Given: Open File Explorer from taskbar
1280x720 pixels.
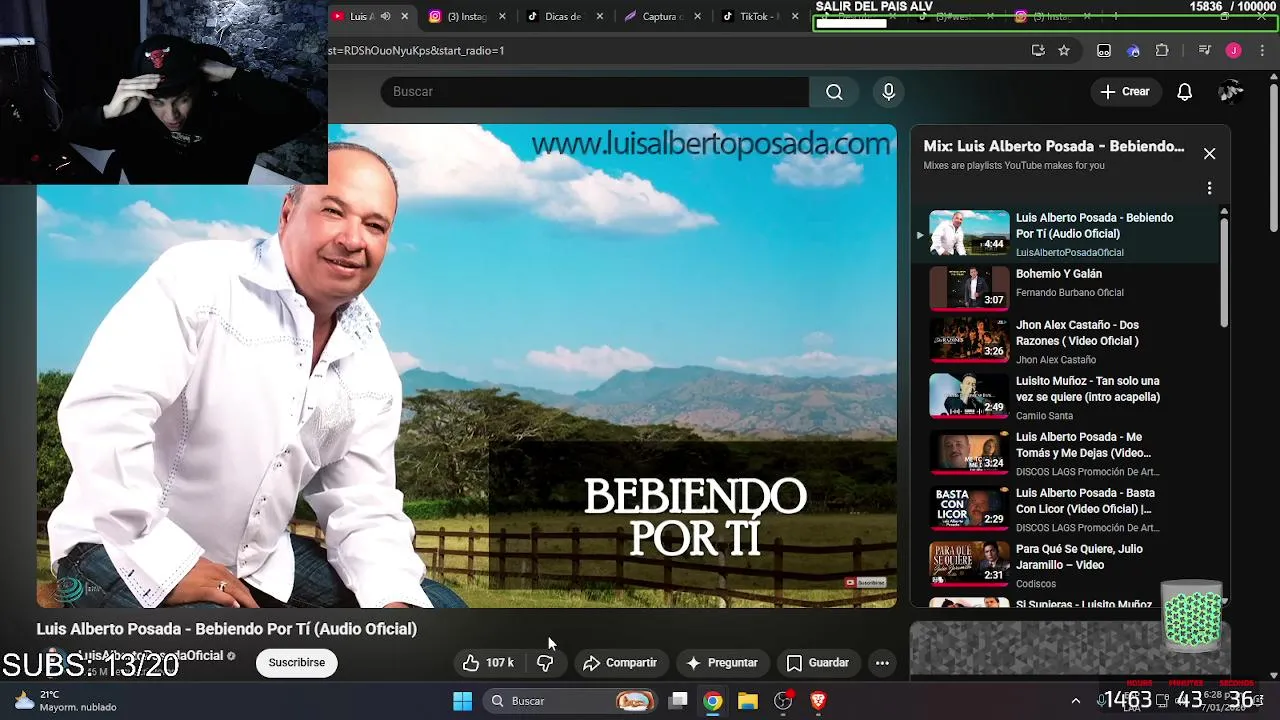Looking at the screenshot, I should (x=748, y=701).
